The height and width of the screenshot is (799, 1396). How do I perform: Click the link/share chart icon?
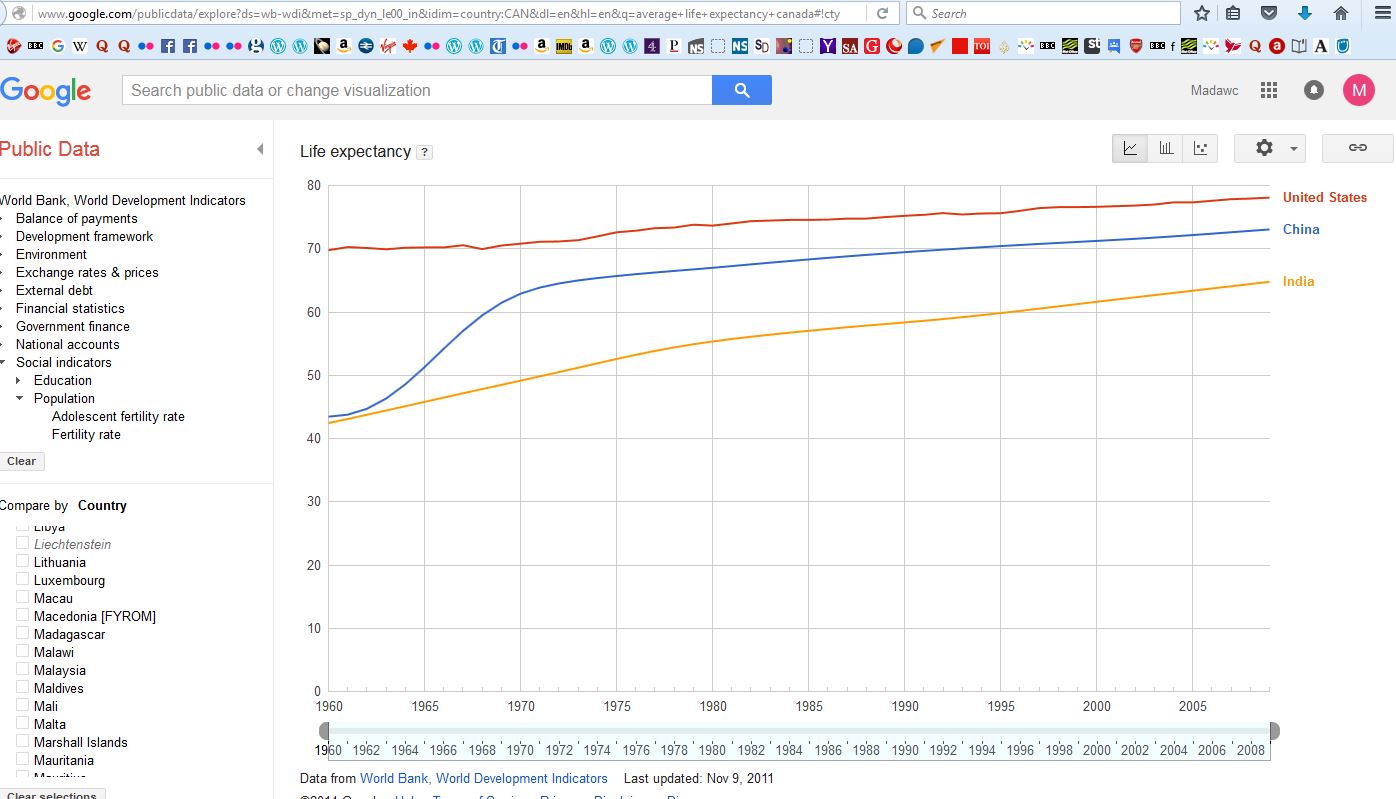pos(1357,148)
